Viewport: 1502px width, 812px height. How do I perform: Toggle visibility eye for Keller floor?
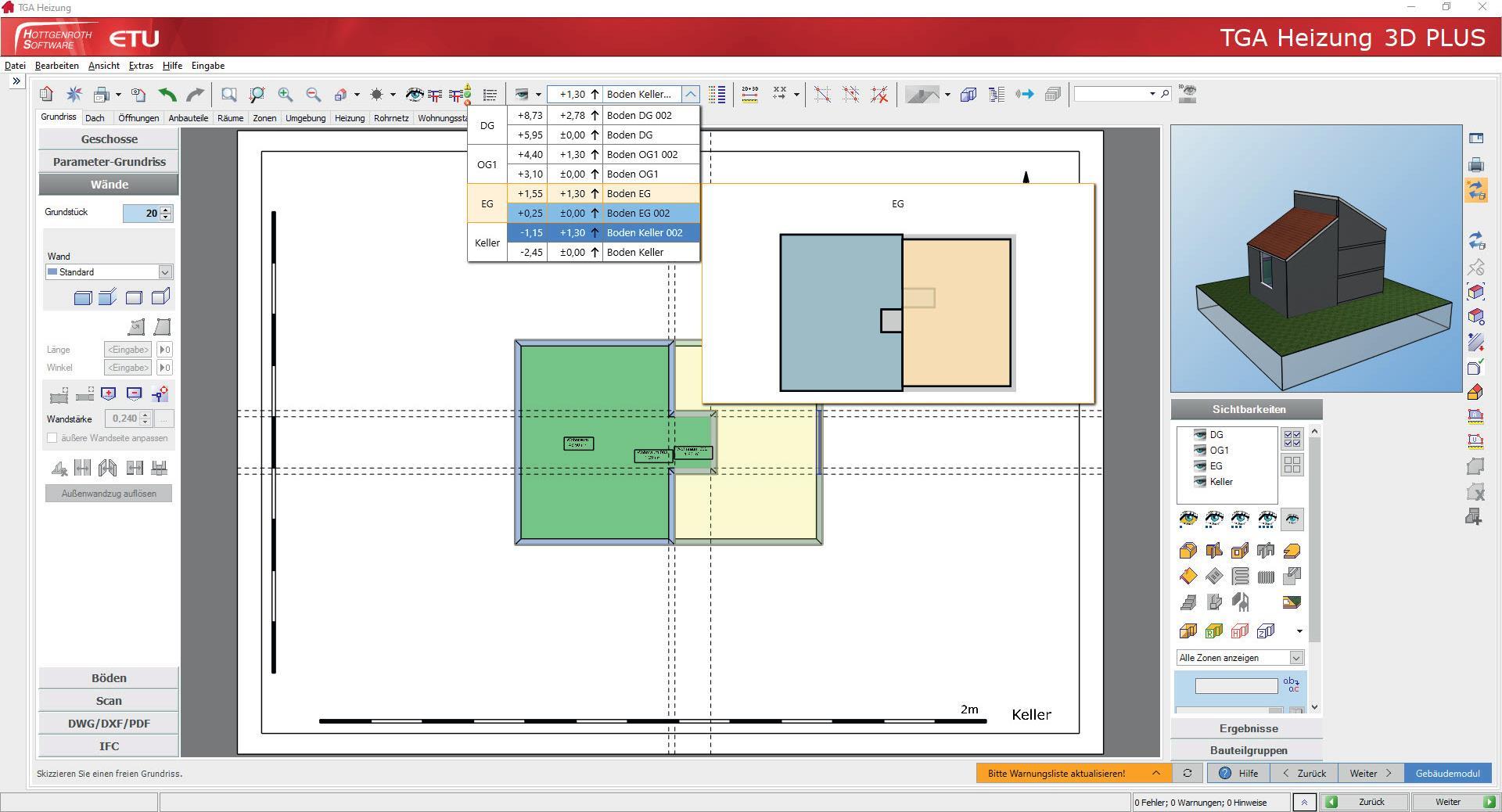(1199, 482)
